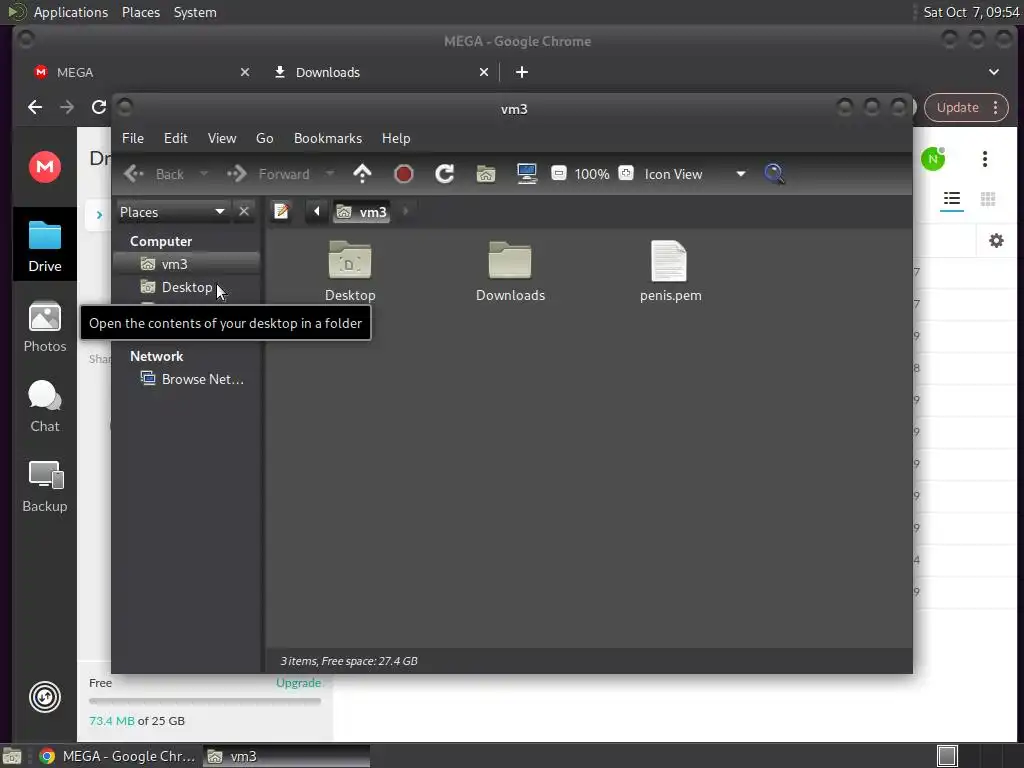Image resolution: width=1024 pixels, height=768 pixels.
Task: Open Drive in MEGA sidebar
Action: (x=45, y=246)
